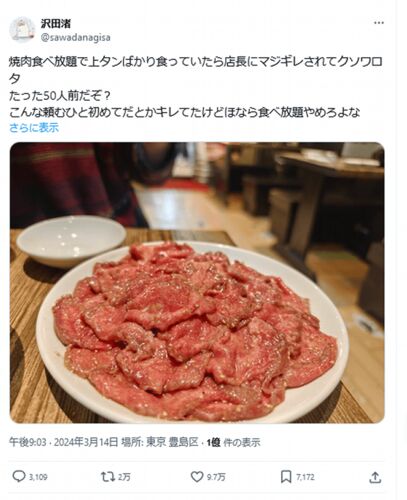Click the post text about 焼肉食べ放題

tap(196, 88)
